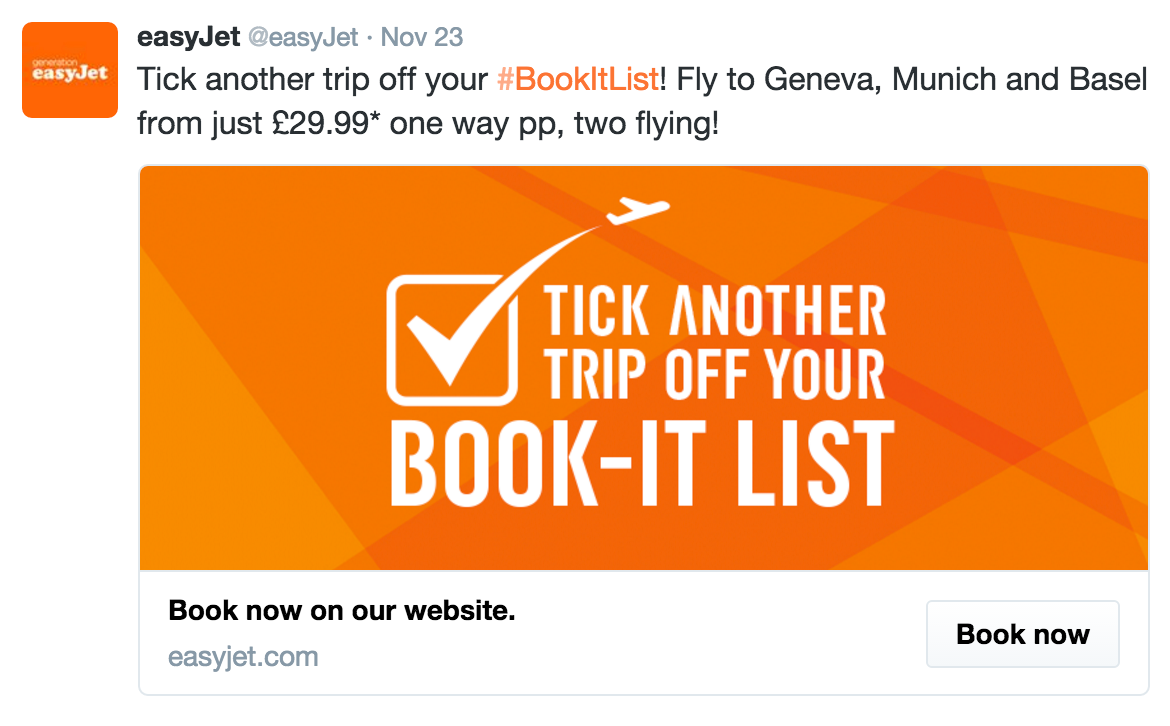Open the Nov 23 timestamp link
The image size is (1170, 726).
tap(422, 37)
